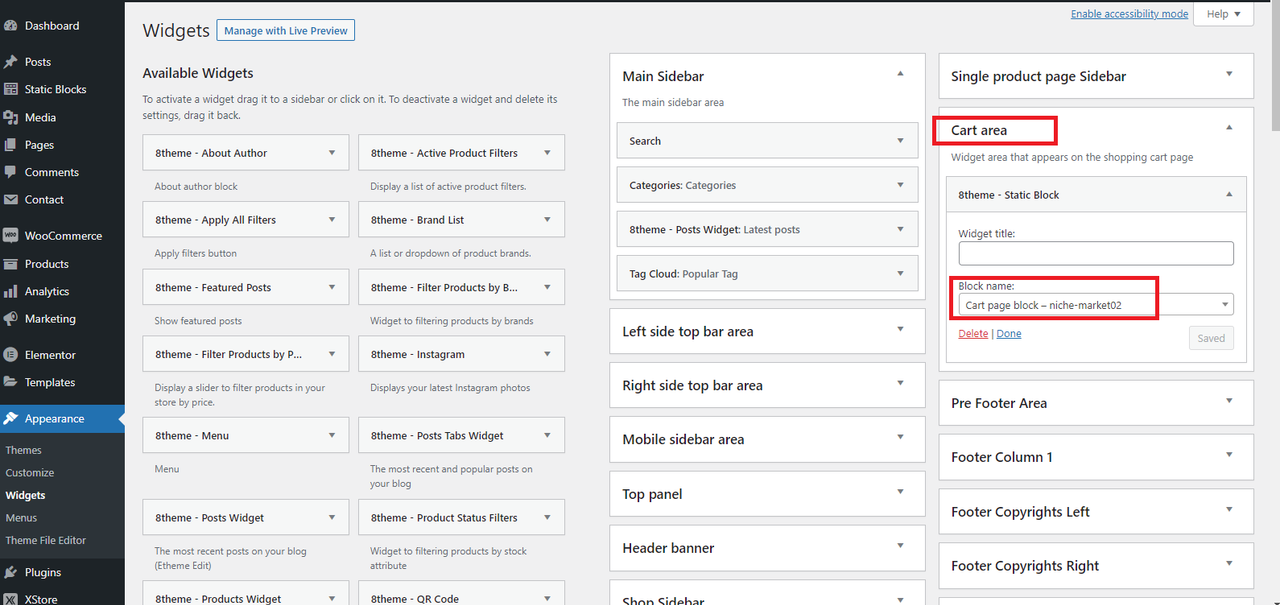The height and width of the screenshot is (605, 1280).
Task: Expand Single product page Sidebar panel
Action: [x=1229, y=75]
